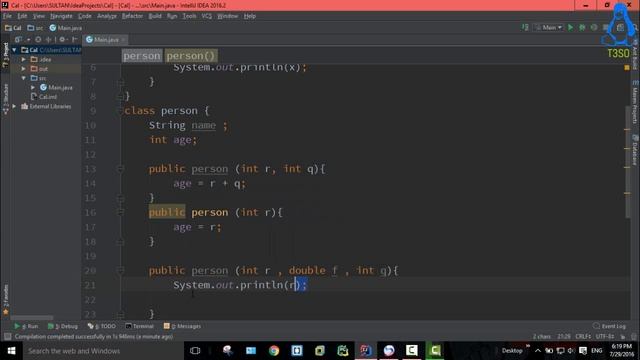Click the line:column position indicator 21:29
The image size is (640, 360).
(564, 337)
